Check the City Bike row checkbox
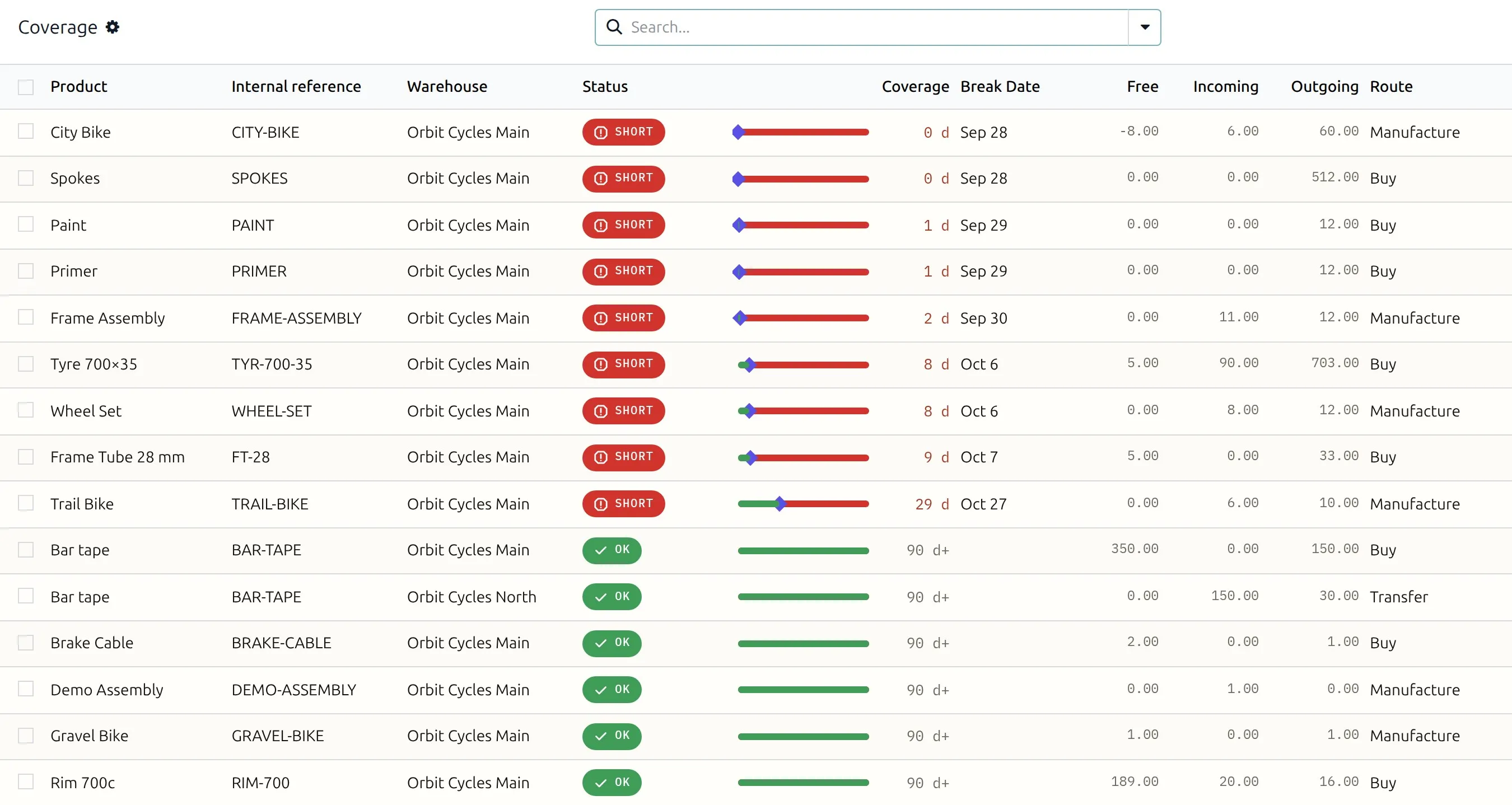1512x805 pixels. click(x=26, y=131)
